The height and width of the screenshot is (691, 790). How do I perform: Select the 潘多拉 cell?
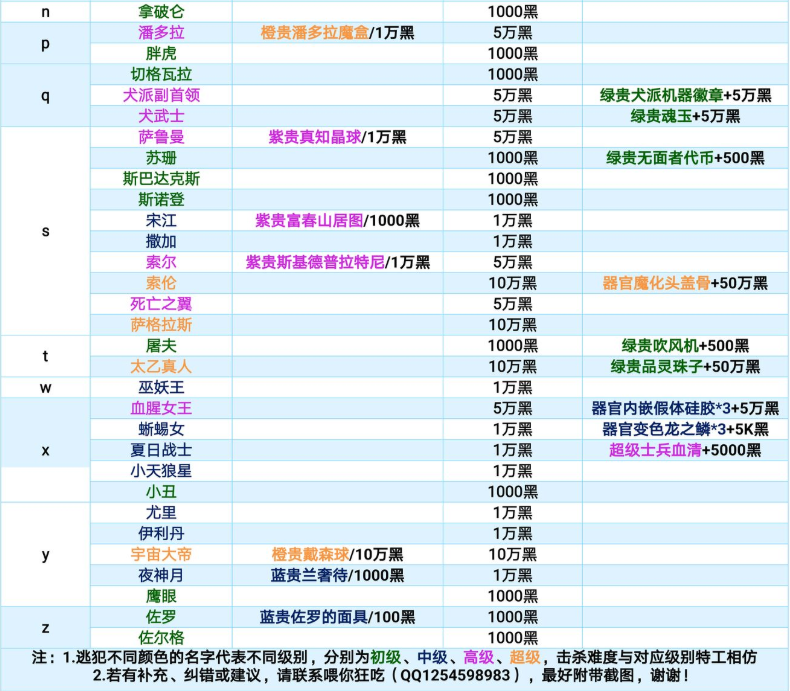pos(161,32)
